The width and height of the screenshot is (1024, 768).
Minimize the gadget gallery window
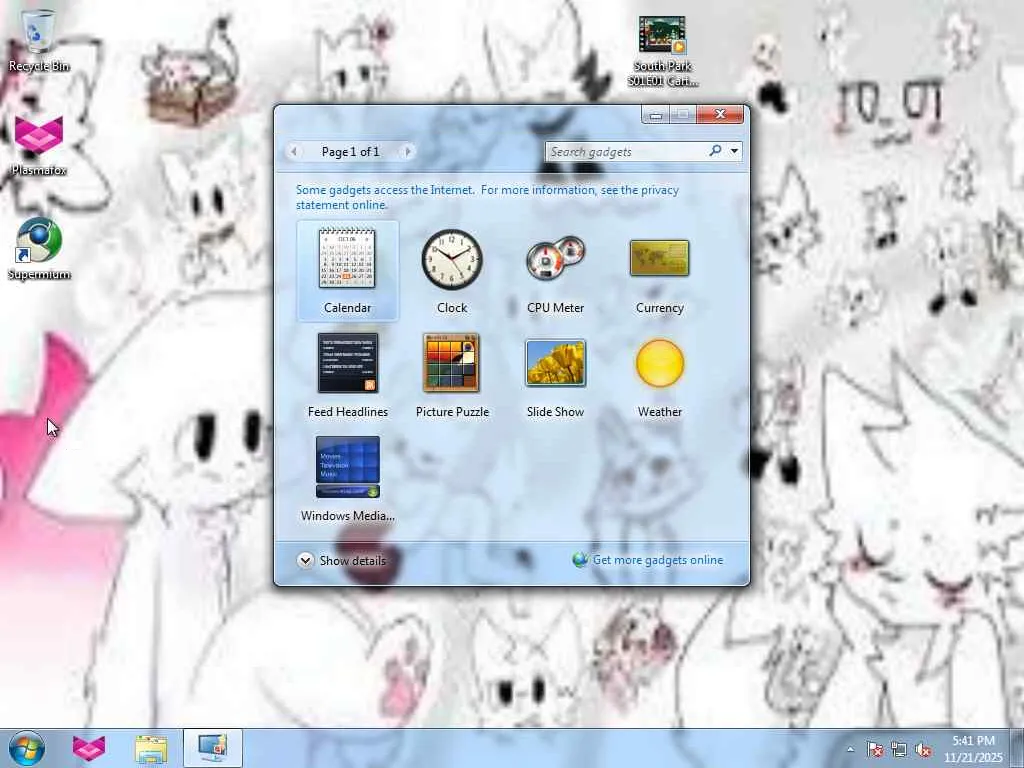(656, 114)
